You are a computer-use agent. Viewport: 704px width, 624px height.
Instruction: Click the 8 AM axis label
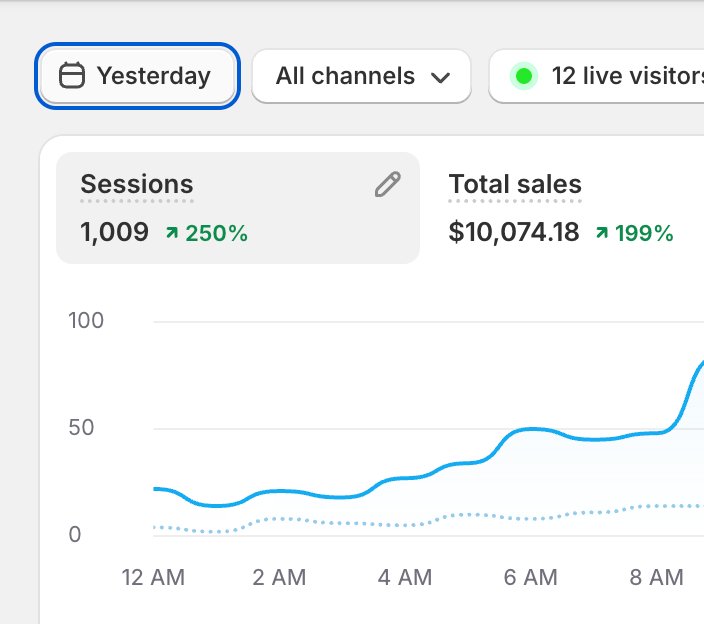pos(656,577)
